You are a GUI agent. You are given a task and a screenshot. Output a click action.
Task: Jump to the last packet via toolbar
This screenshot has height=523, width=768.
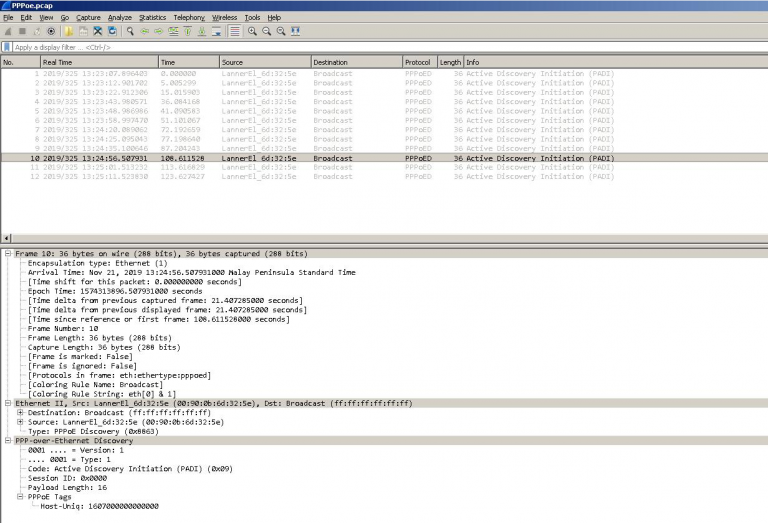[x=202, y=31]
